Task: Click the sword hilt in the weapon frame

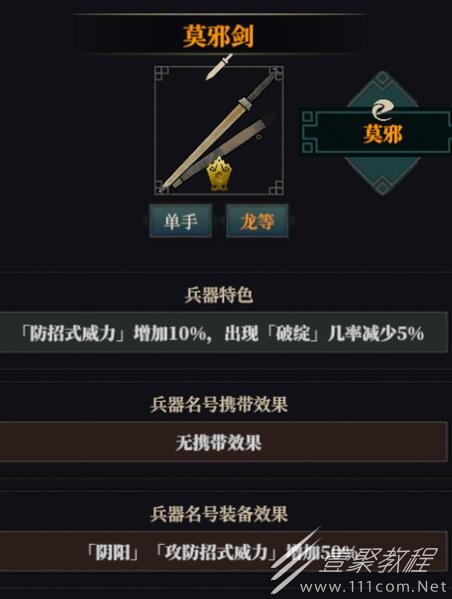Action: (x=259, y=89)
